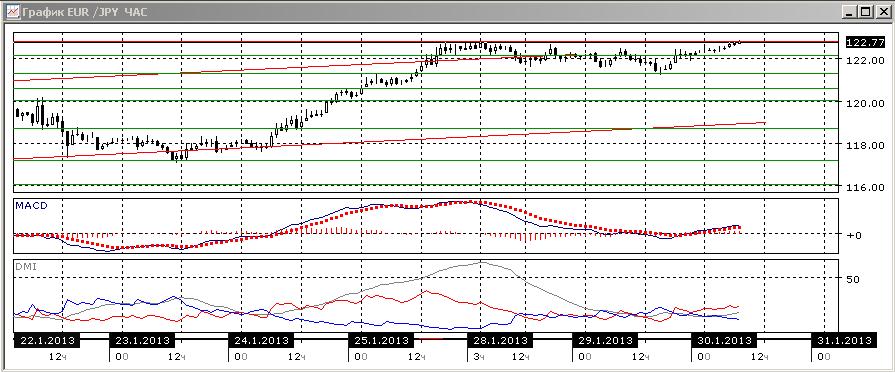Image resolution: width=895 pixels, height=372 pixels.
Task: Maximize the chart window
Action: point(865,12)
